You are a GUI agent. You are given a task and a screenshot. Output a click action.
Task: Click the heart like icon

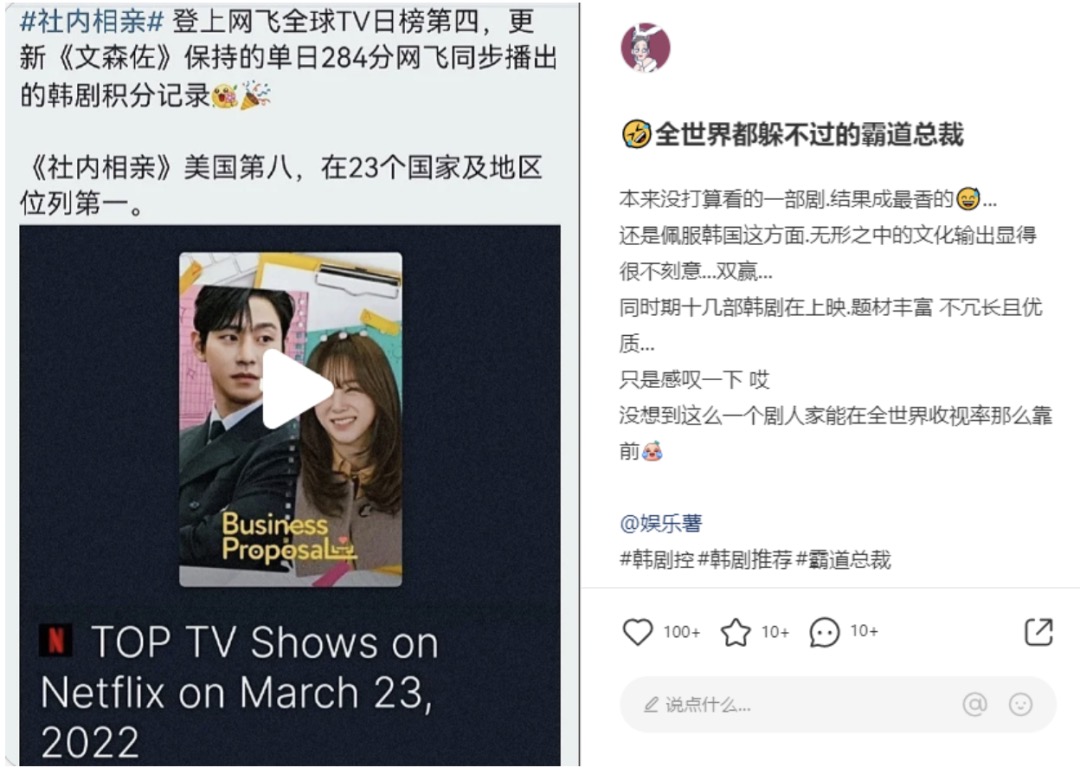click(x=637, y=631)
